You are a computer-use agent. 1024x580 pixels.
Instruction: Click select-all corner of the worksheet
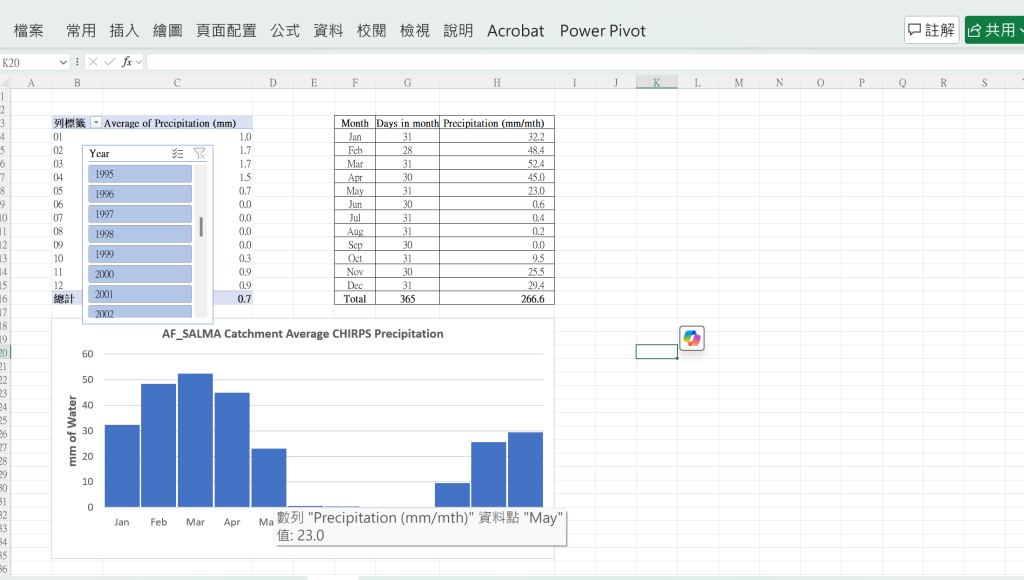pos(5,82)
